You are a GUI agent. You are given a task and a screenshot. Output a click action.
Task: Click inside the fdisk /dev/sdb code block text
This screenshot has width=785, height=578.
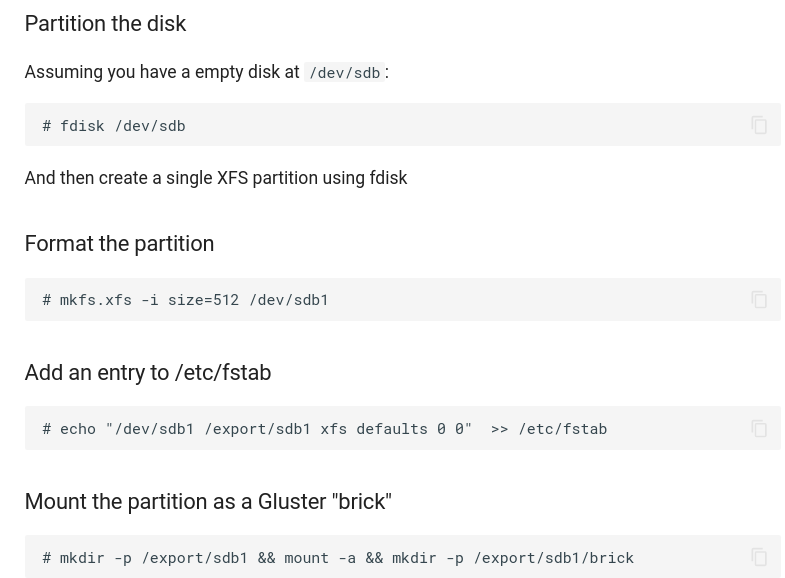122,126
